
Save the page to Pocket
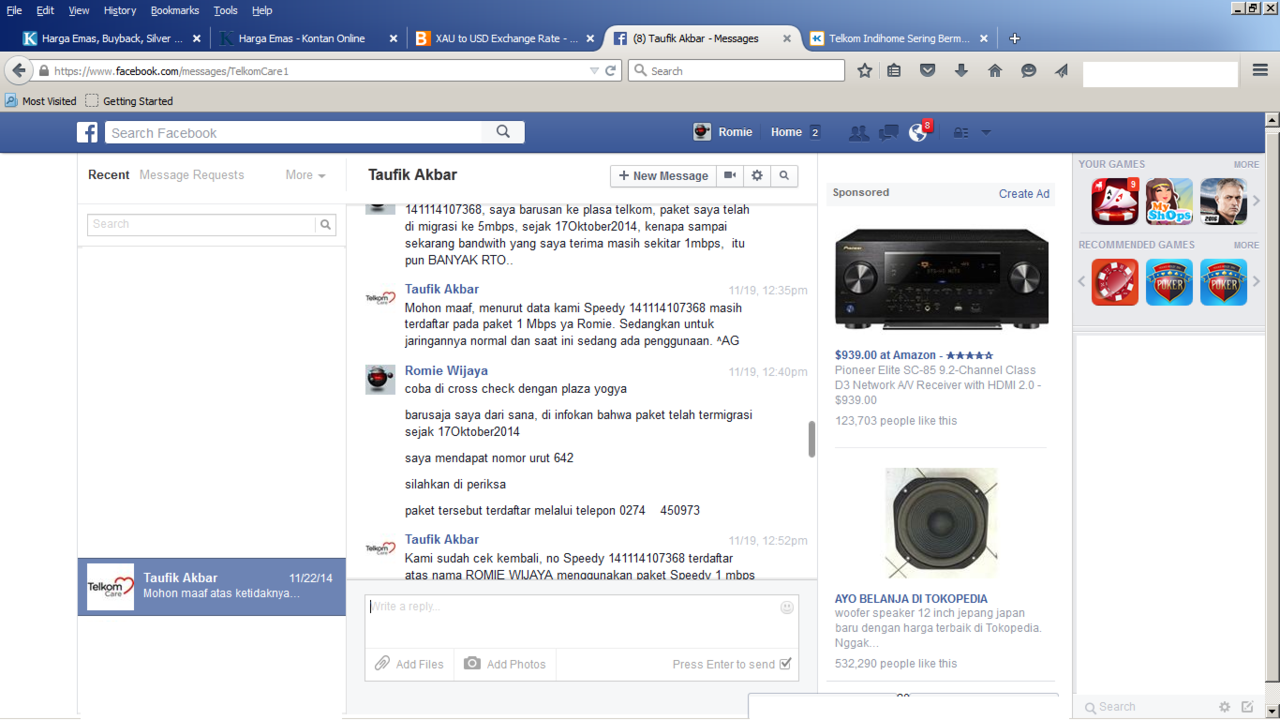tap(928, 71)
